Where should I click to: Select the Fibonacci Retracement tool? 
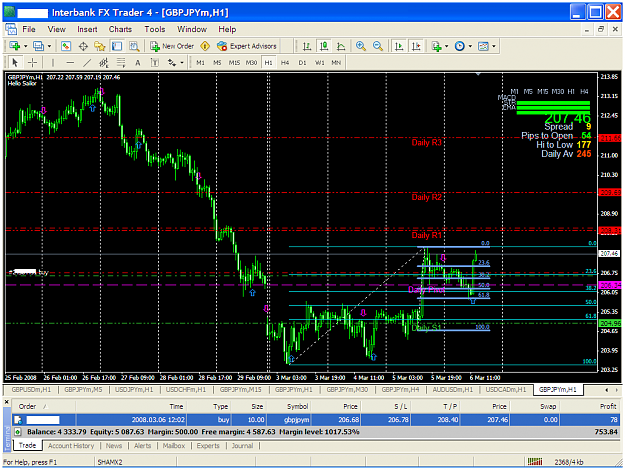pos(121,63)
